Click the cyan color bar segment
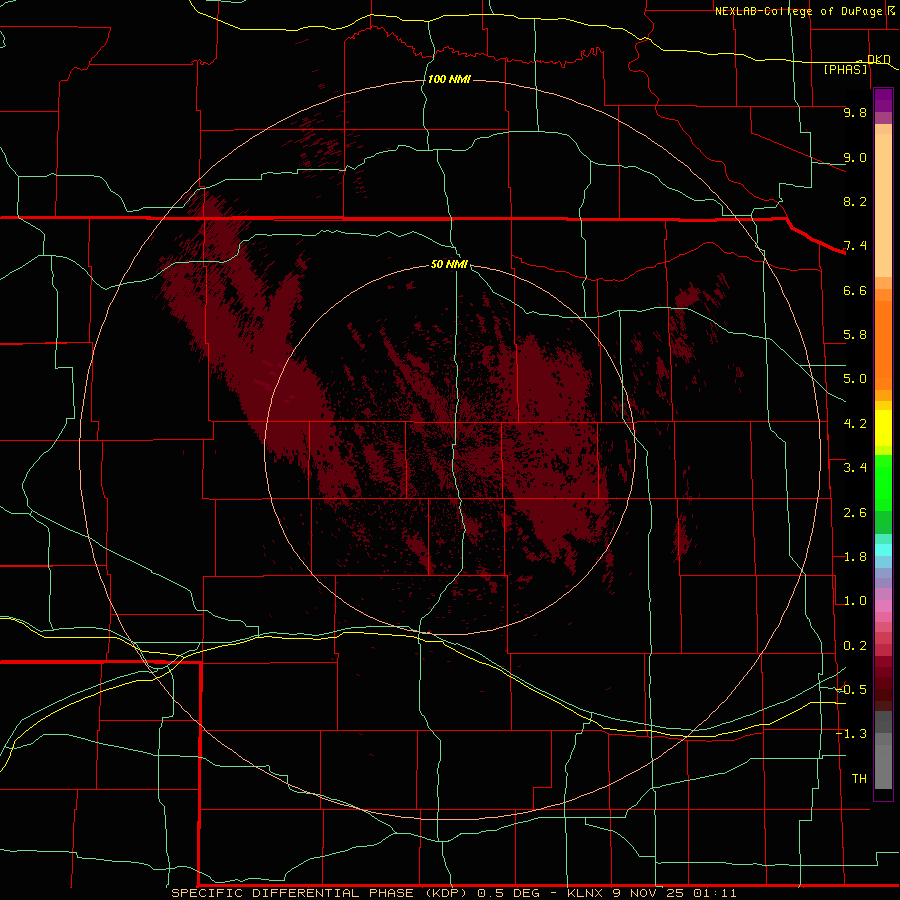The width and height of the screenshot is (900, 900). click(x=883, y=550)
